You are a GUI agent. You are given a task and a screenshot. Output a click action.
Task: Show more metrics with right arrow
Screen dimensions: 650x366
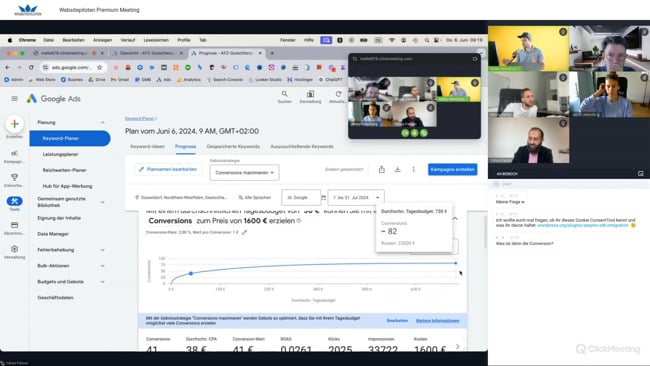click(x=458, y=346)
